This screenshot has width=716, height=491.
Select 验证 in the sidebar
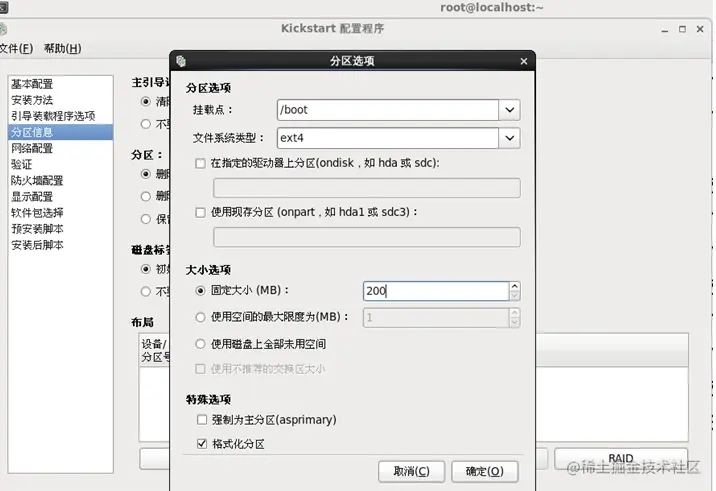point(60,164)
